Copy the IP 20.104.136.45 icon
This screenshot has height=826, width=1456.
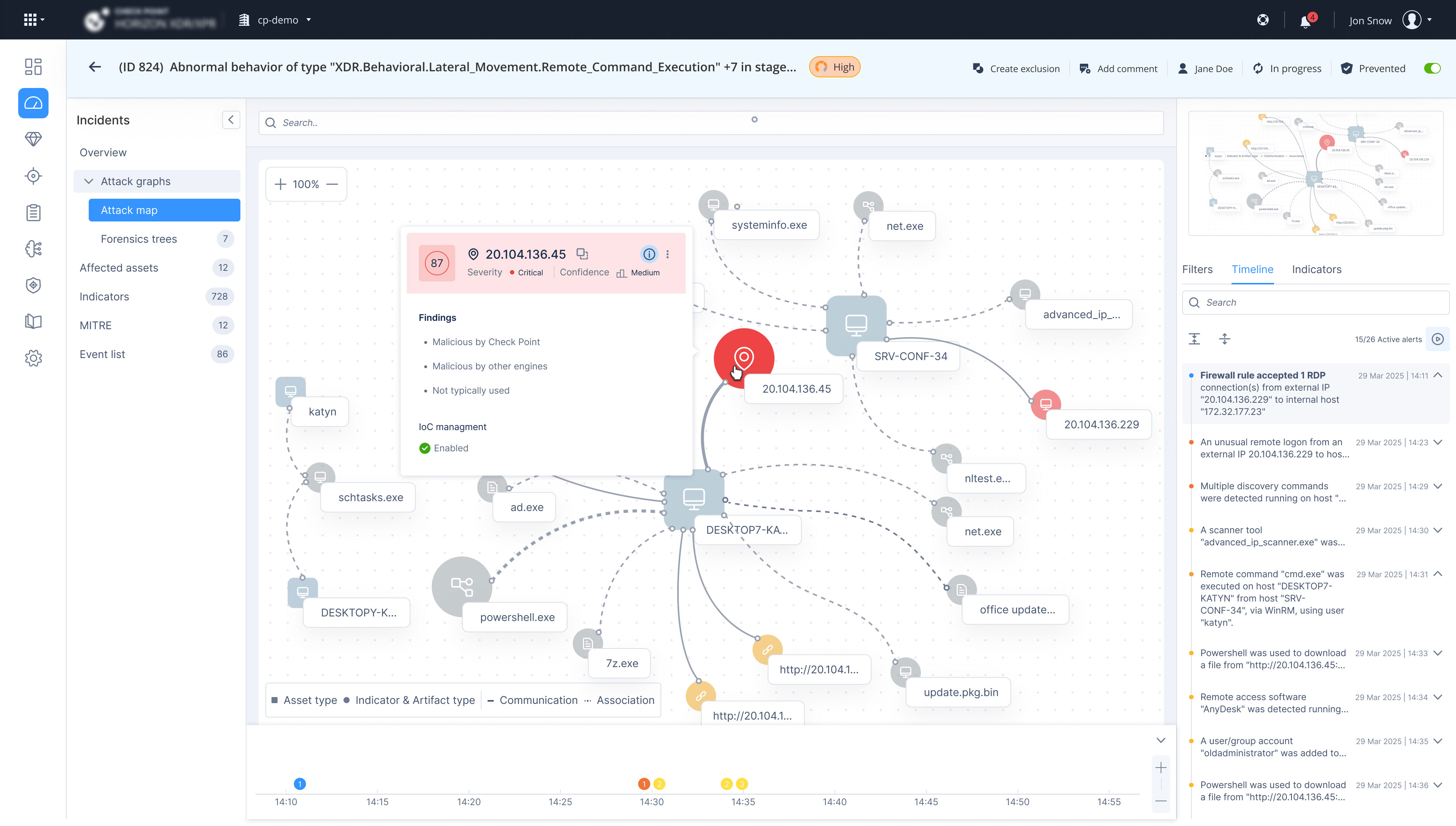582,254
